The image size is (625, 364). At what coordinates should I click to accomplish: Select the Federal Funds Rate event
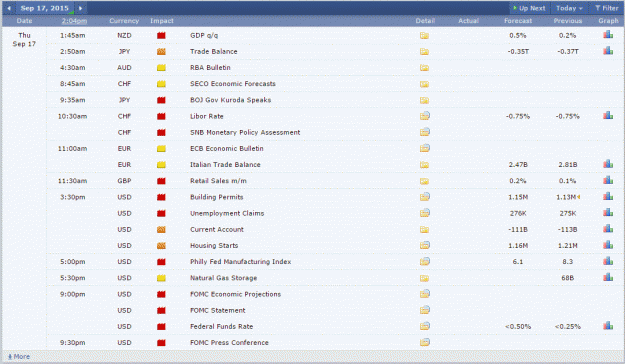(x=222, y=327)
